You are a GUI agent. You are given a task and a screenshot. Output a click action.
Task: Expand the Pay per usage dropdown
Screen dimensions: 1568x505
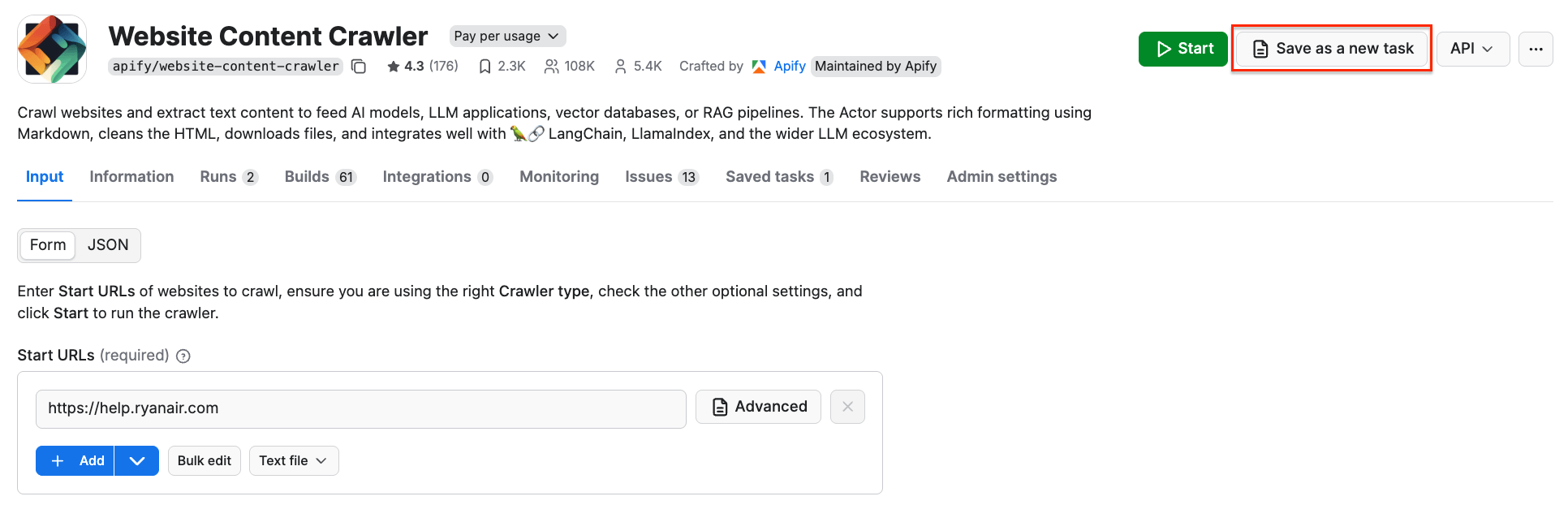507,37
